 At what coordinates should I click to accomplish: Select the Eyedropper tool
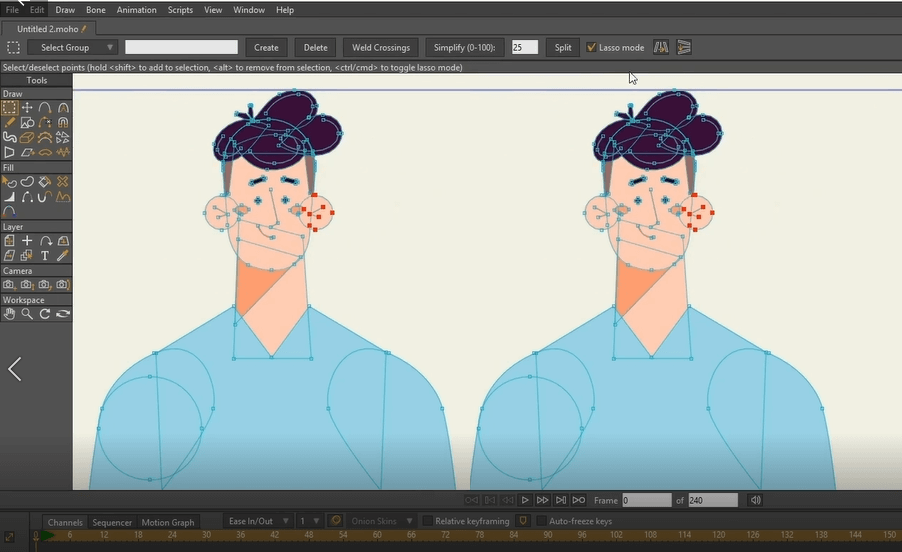(63, 255)
